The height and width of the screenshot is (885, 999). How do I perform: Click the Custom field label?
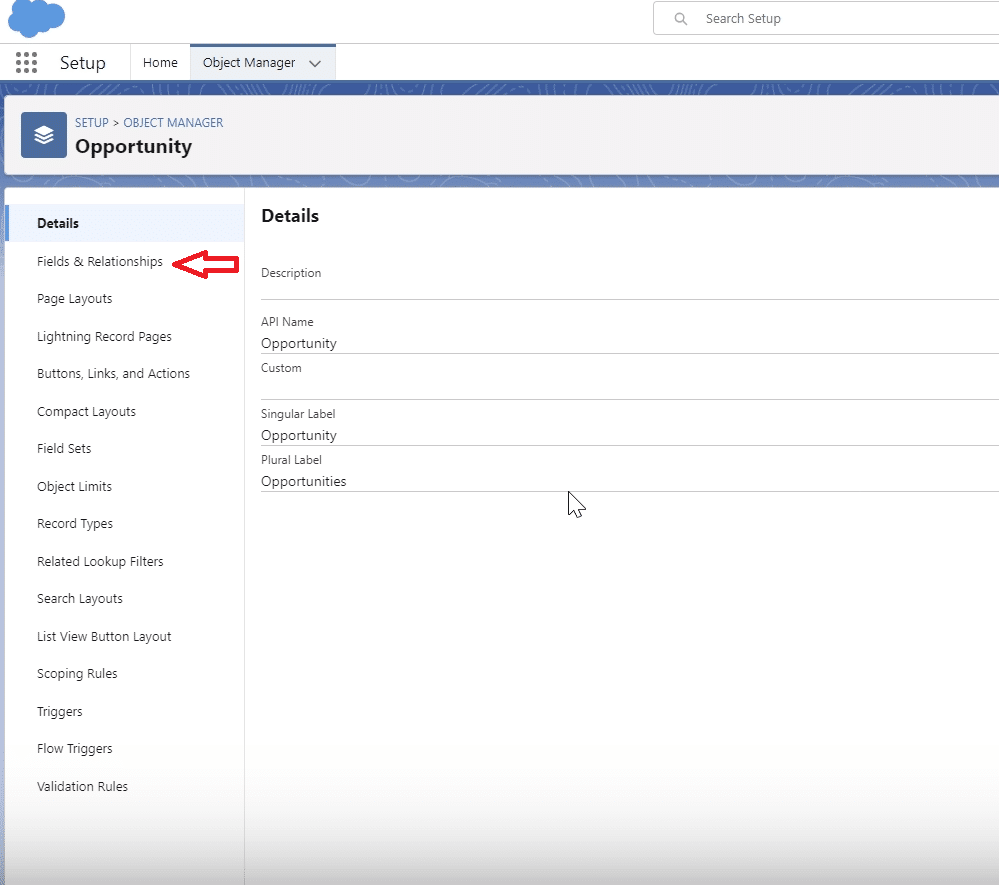coord(281,368)
